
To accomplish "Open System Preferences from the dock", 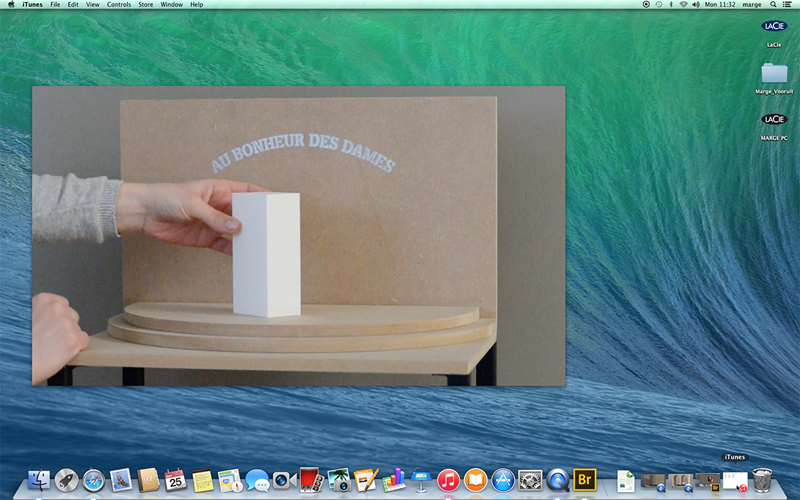I will pos(530,480).
